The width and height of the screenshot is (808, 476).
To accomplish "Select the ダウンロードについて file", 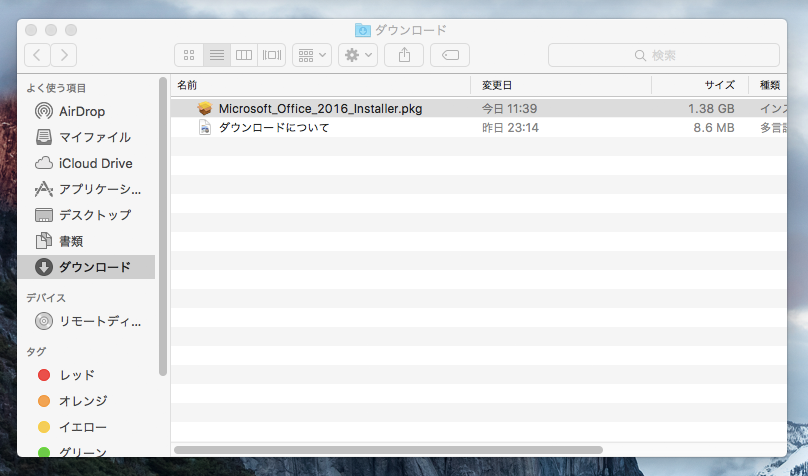I will [274, 127].
